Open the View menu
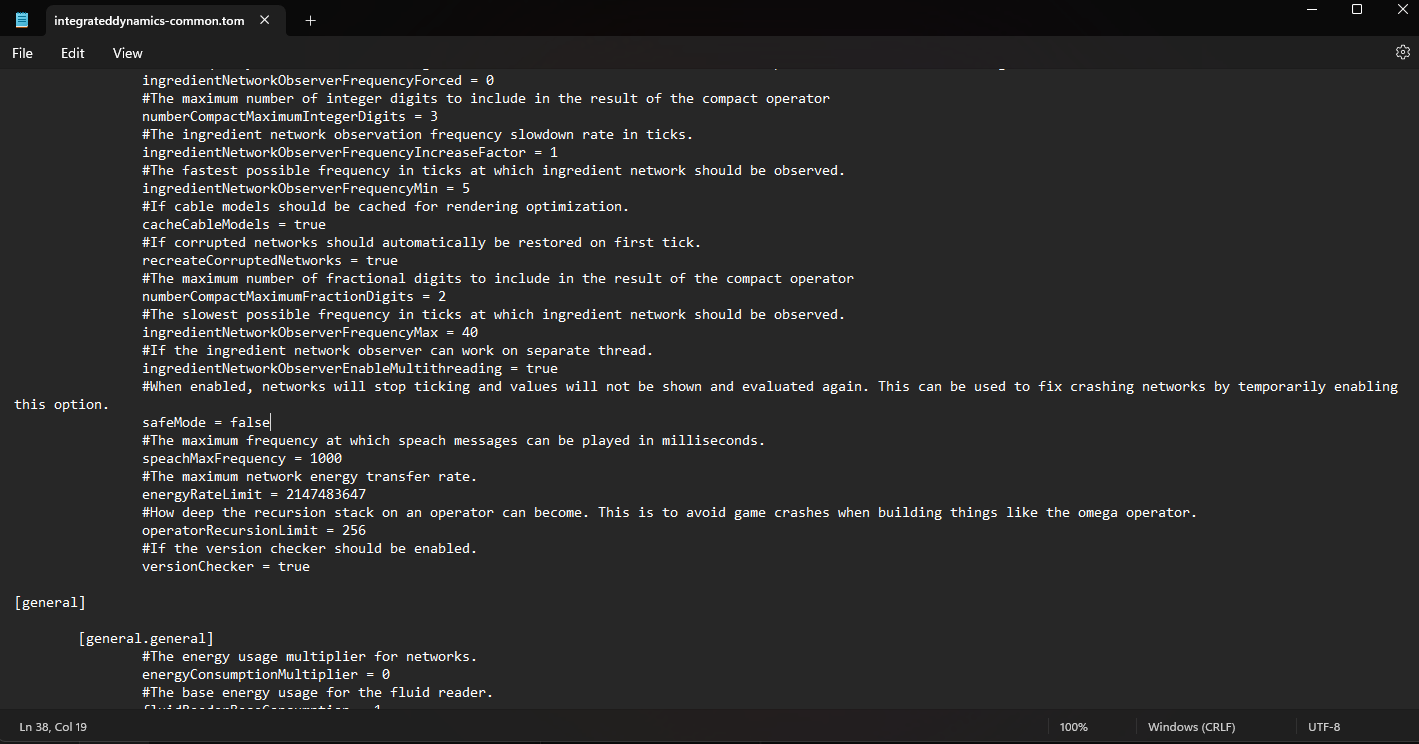1419x744 pixels. [x=127, y=52]
